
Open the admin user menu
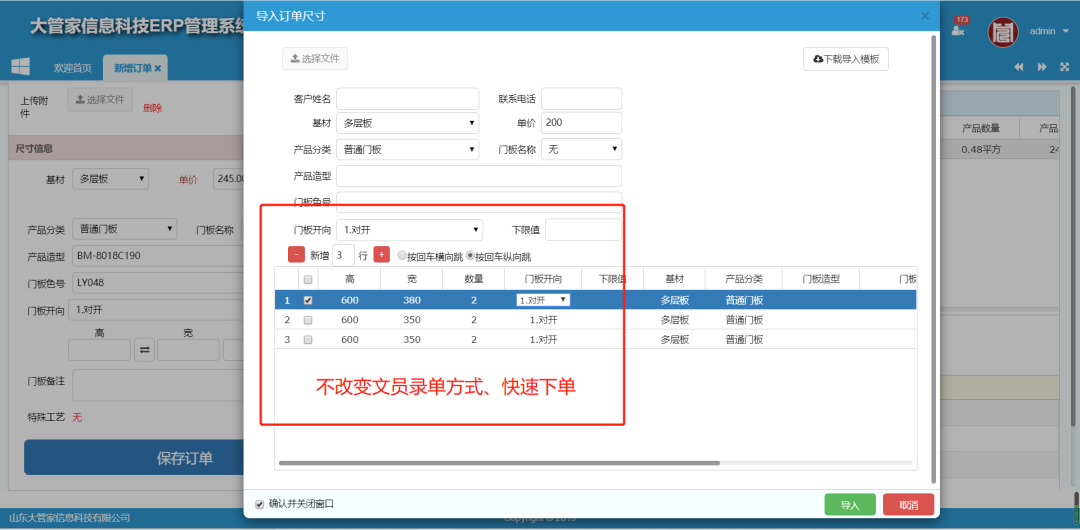(x=1043, y=31)
